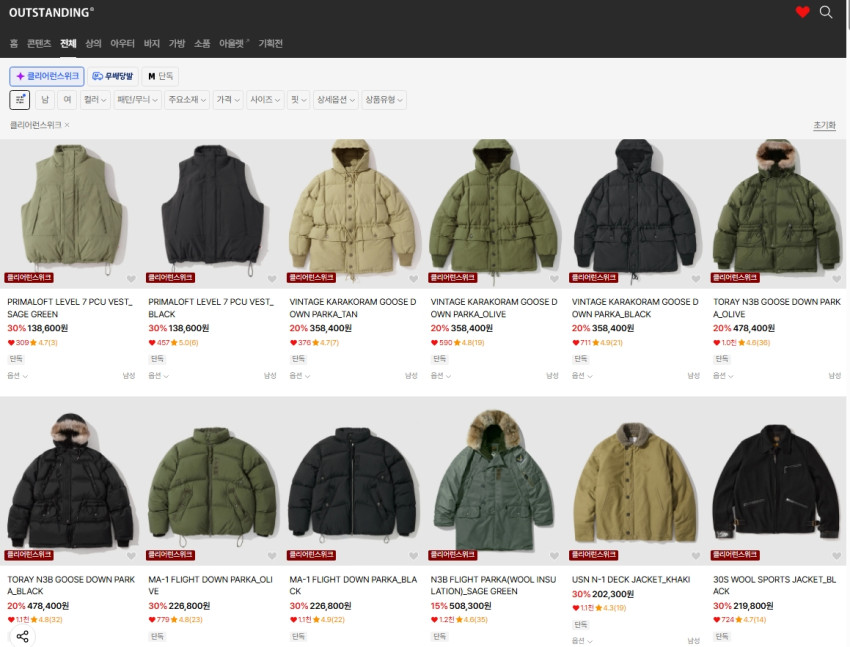Remove the 클리어런스위크 filter tag

[67, 125]
